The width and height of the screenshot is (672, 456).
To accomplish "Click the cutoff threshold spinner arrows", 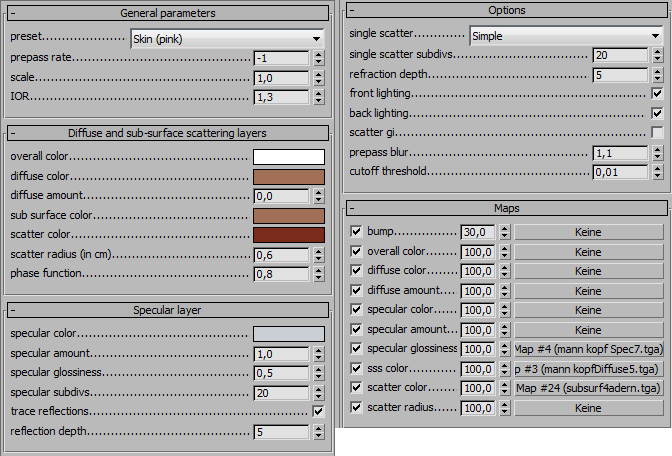I will coord(658,172).
